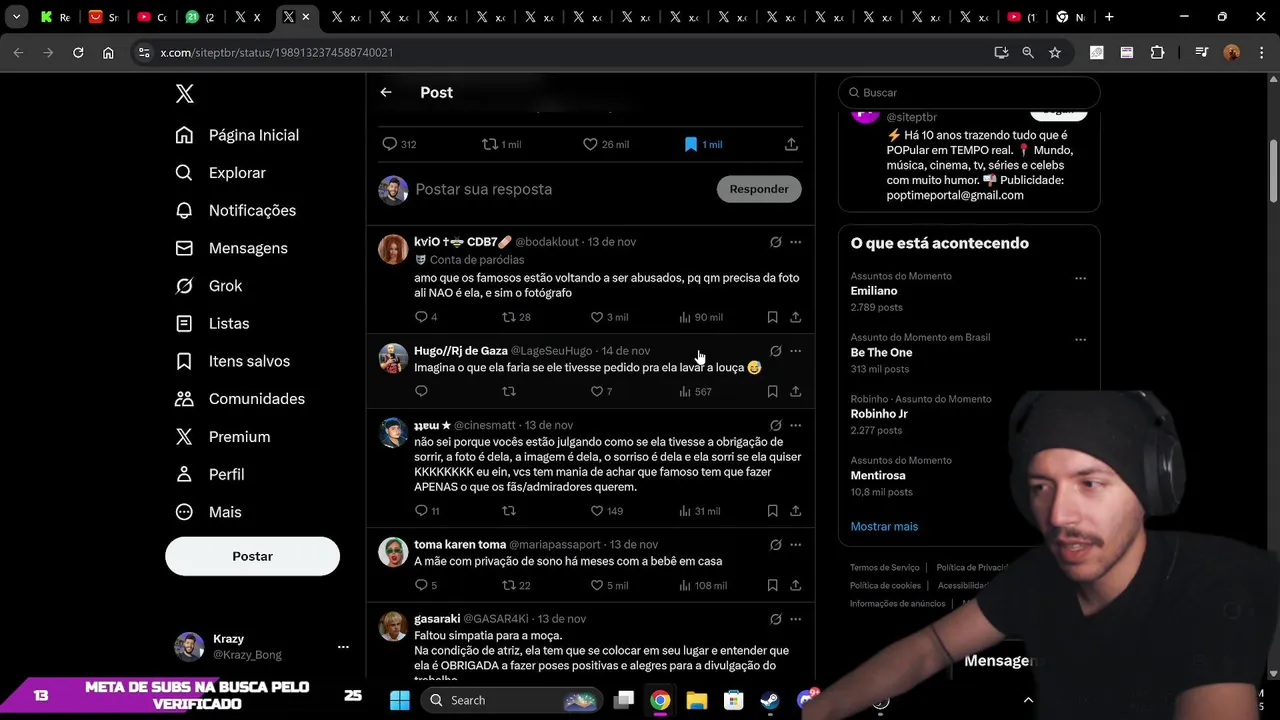Open Comunidades

pos(240,399)
